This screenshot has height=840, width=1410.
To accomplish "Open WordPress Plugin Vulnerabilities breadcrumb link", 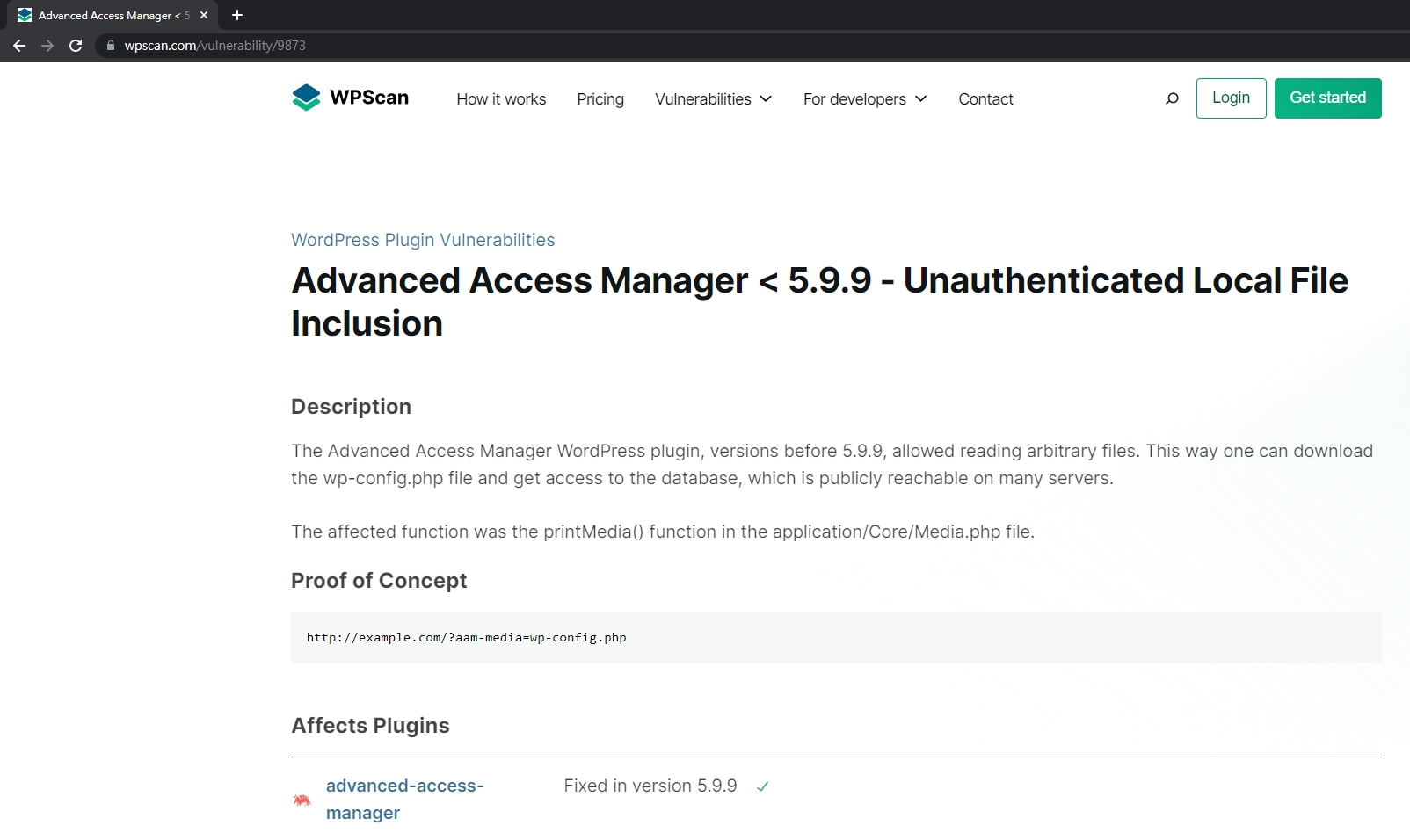I will pos(423,240).
